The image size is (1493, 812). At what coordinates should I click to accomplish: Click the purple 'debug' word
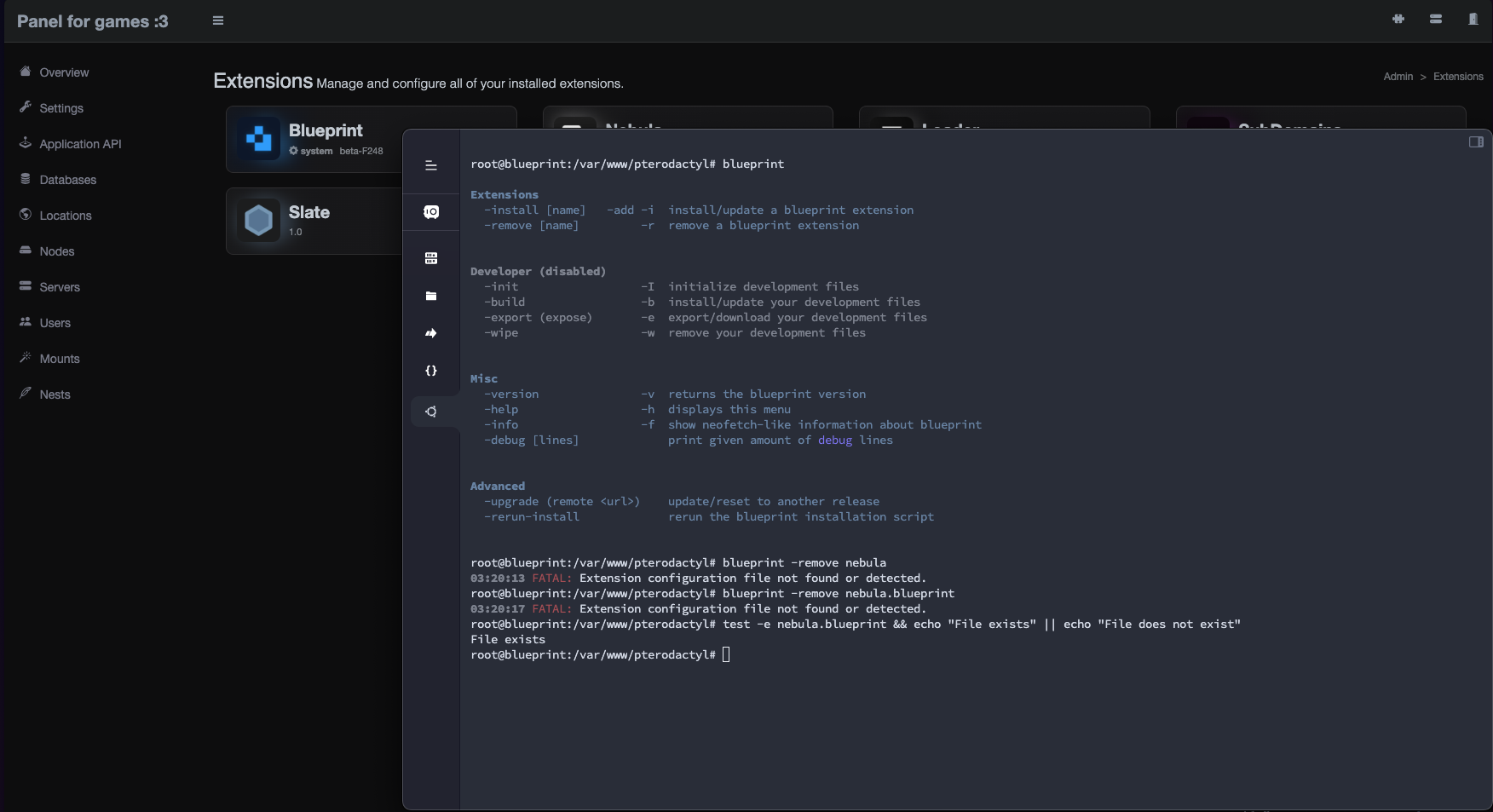click(x=835, y=440)
